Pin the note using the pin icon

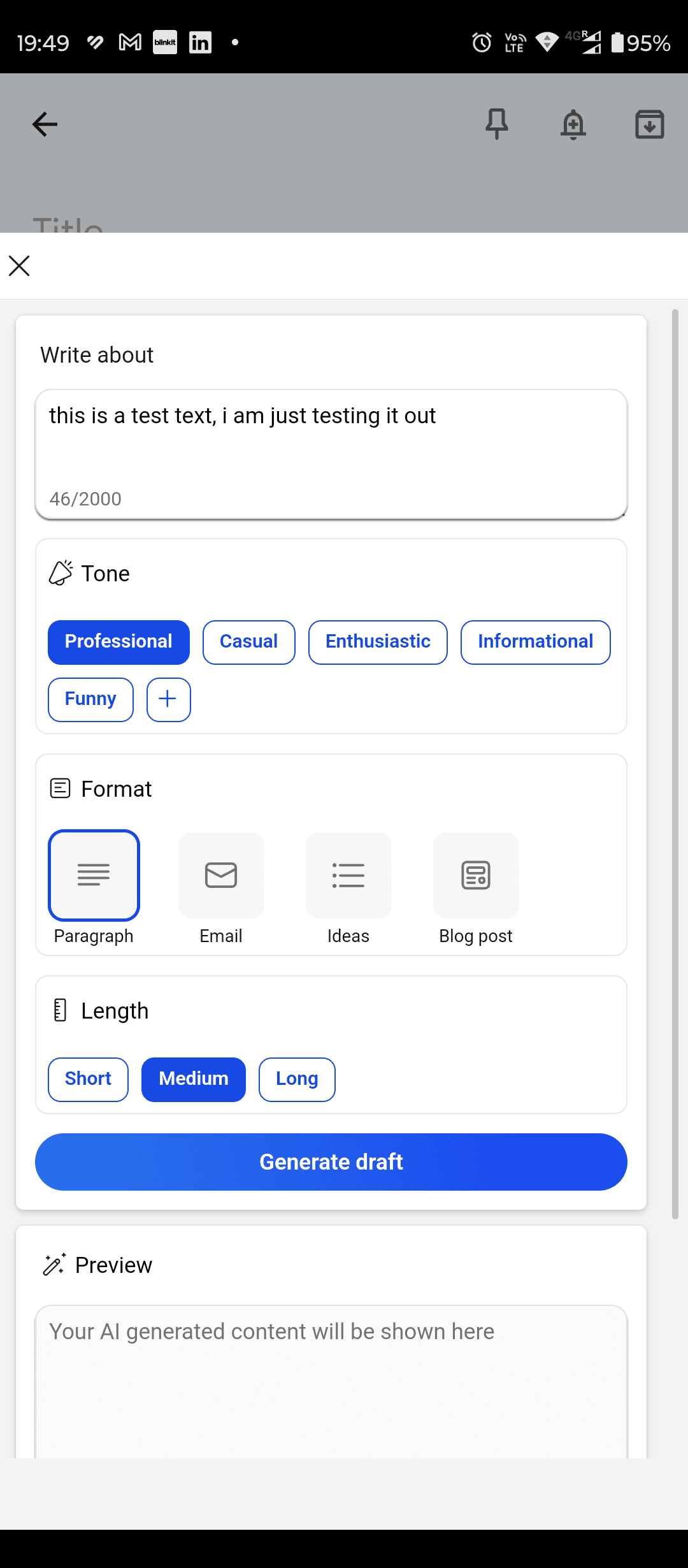click(x=497, y=124)
